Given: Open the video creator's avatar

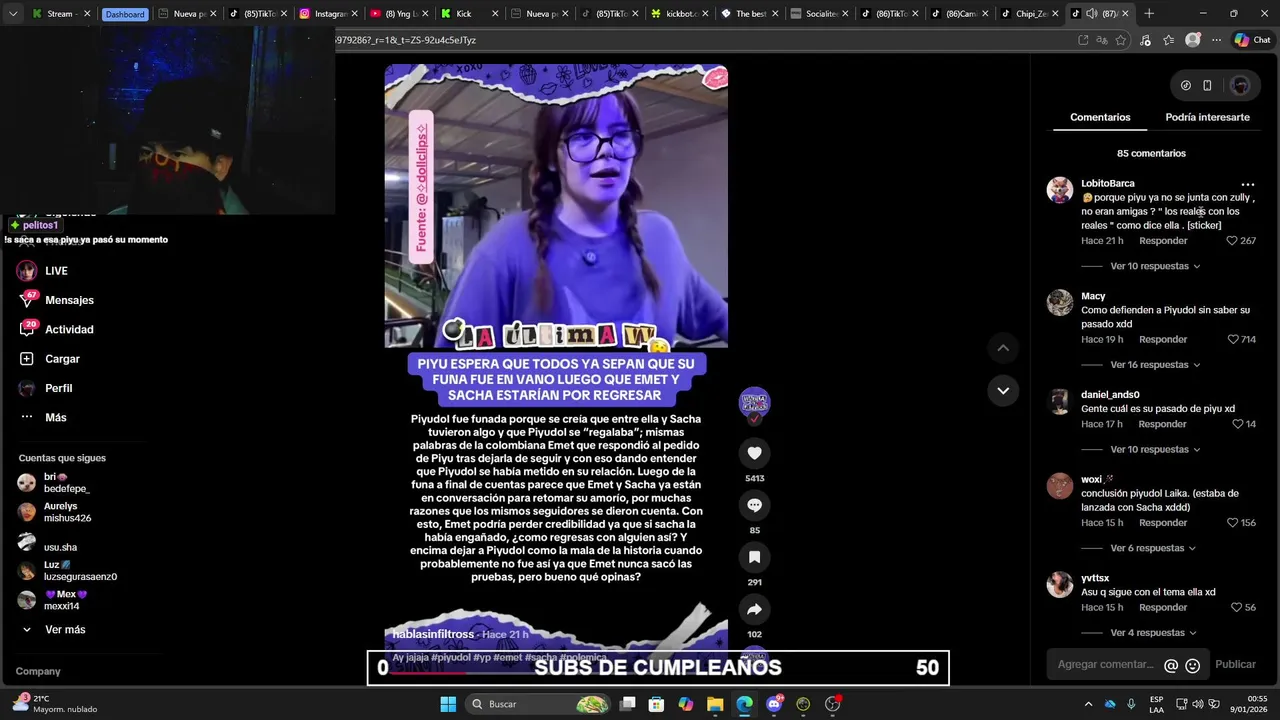Looking at the screenshot, I should coord(754,402).
